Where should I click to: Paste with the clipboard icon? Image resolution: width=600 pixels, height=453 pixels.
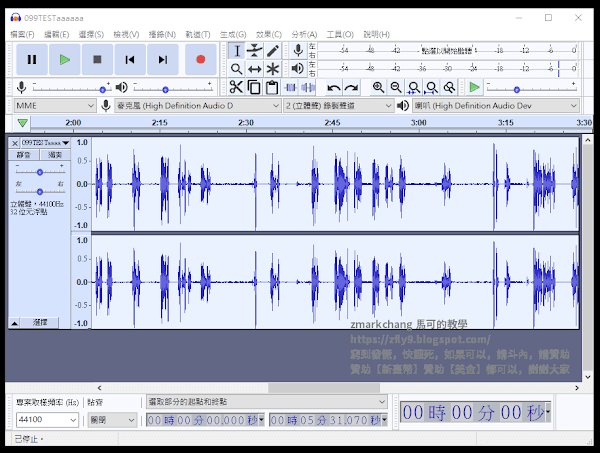tap(272, 87)
